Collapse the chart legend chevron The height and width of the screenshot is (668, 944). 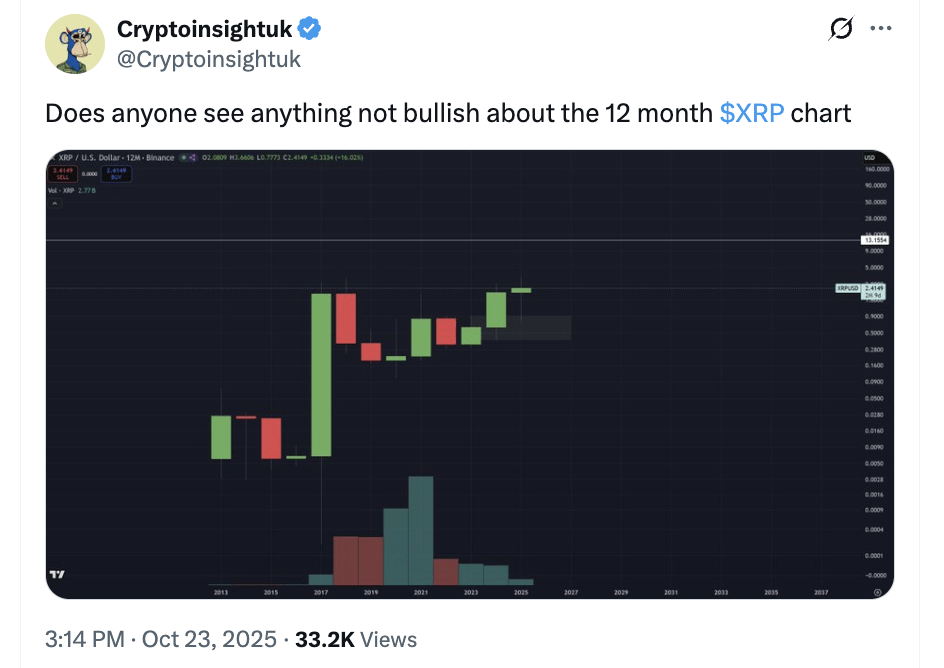pyautogui.click(x=55, y=203)
